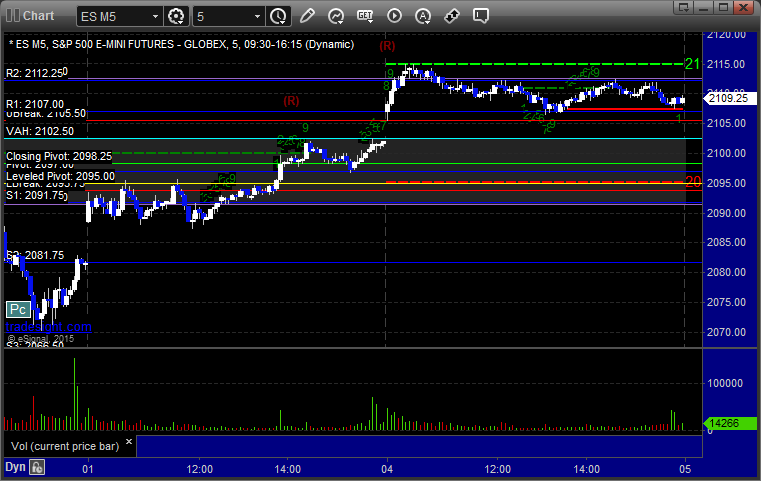Close the Vol study pane

click(x=129, y=442)
